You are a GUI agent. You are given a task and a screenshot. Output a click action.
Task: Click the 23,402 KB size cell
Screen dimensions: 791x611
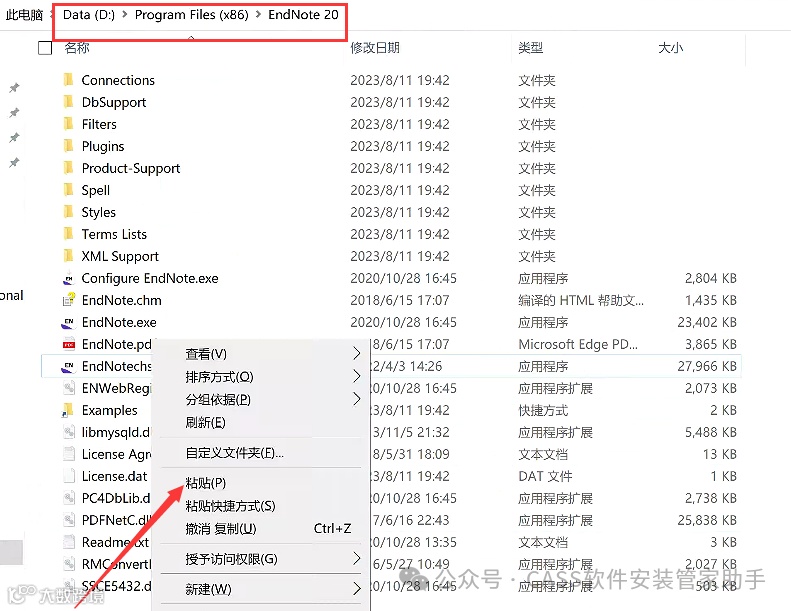tap(707, 322)
